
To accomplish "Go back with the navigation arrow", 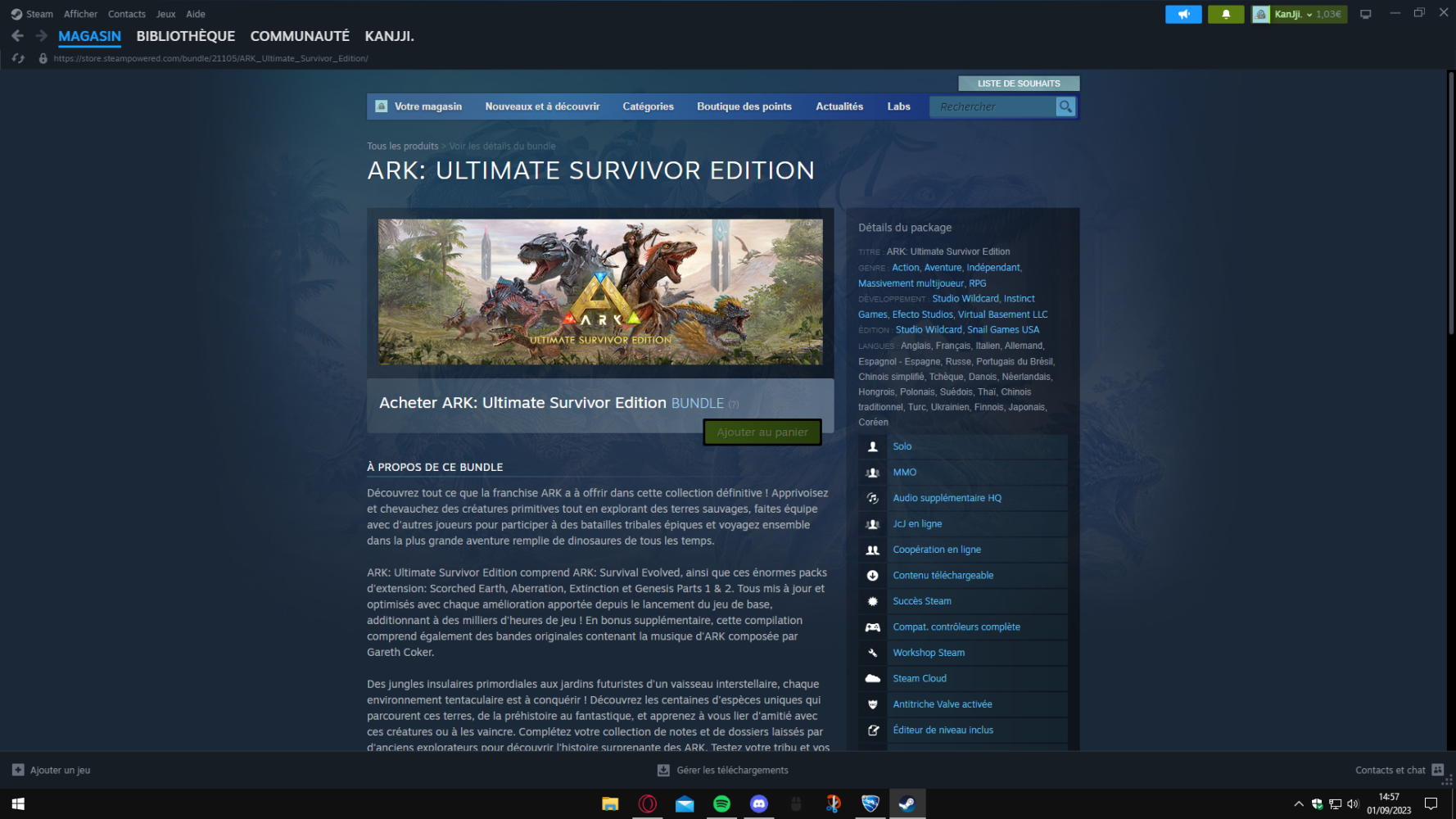I will click(17, 36).
